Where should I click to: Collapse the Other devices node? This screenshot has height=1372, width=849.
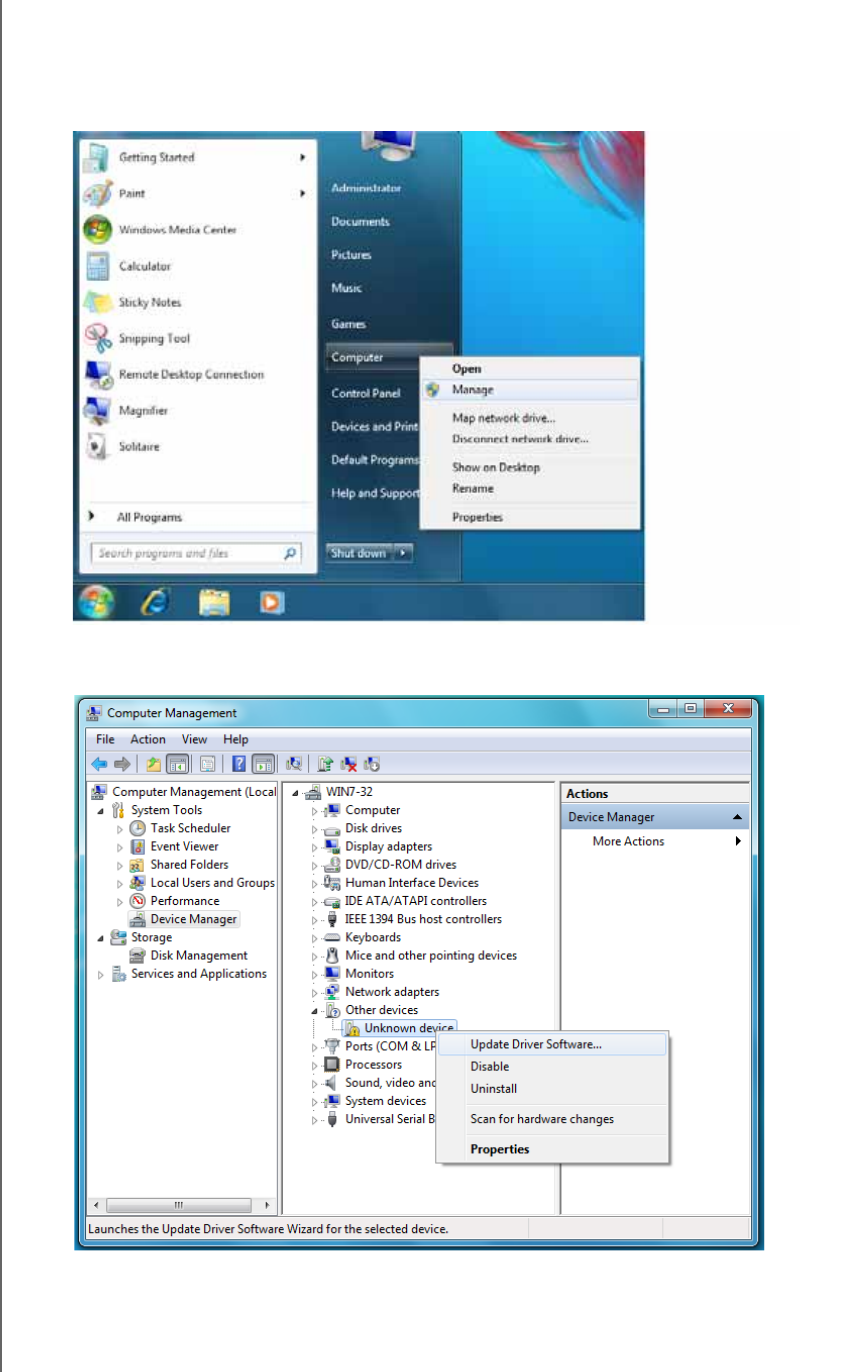(x=314, y=1010)
